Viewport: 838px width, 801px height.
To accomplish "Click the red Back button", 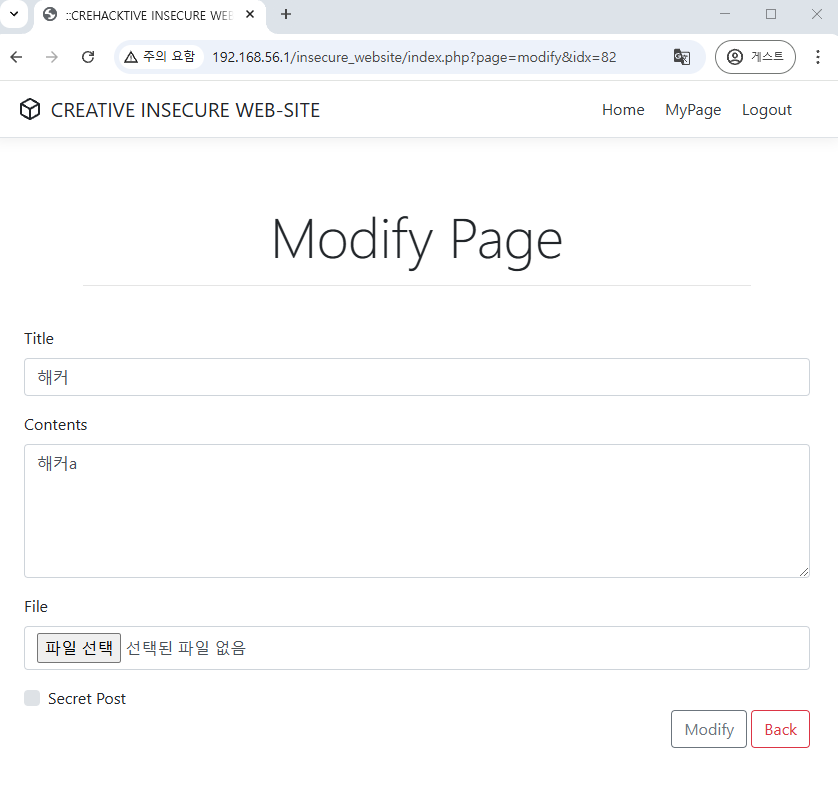I will (x=780, y=729).
